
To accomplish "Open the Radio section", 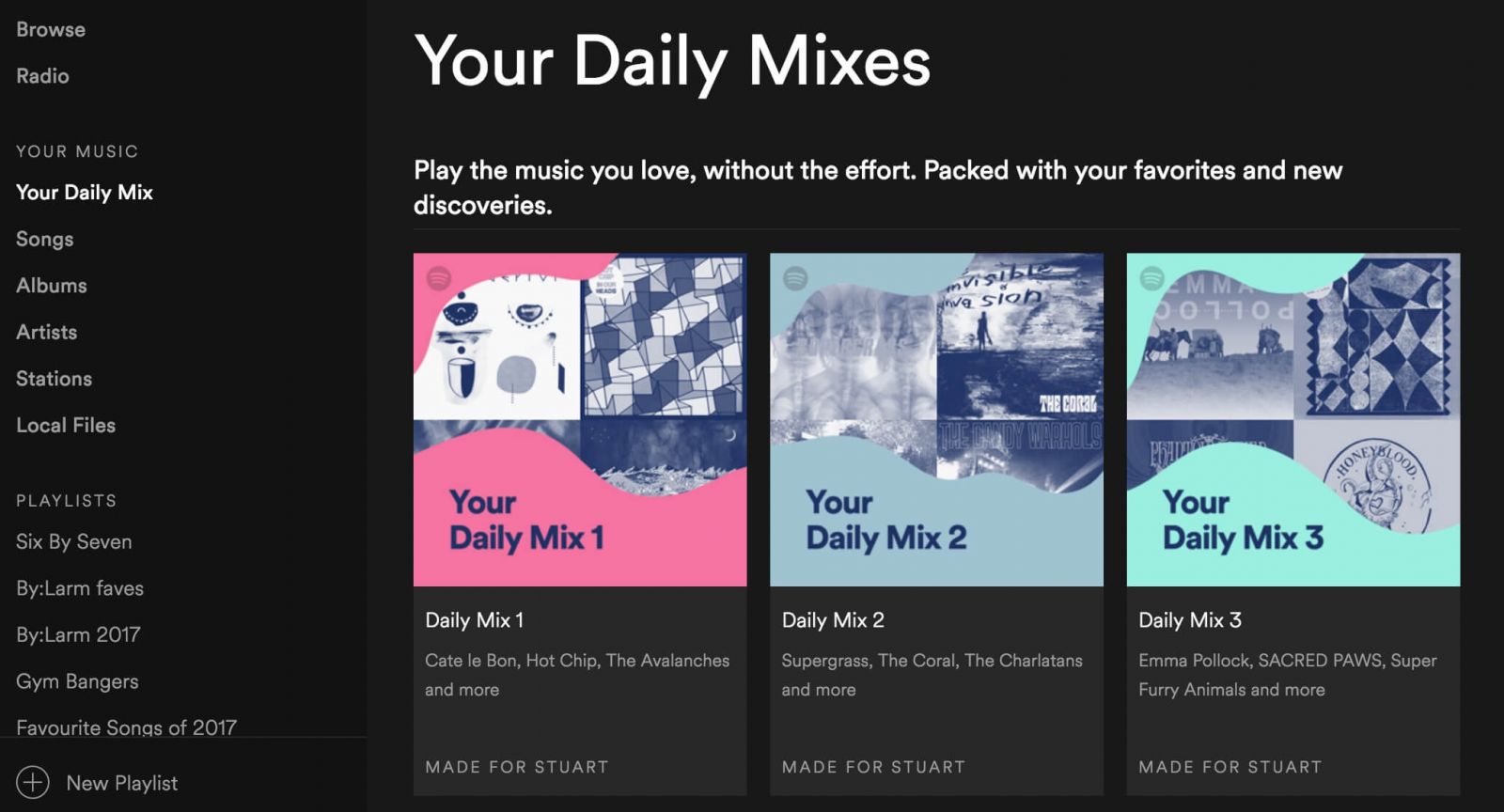I will (41, 75).
